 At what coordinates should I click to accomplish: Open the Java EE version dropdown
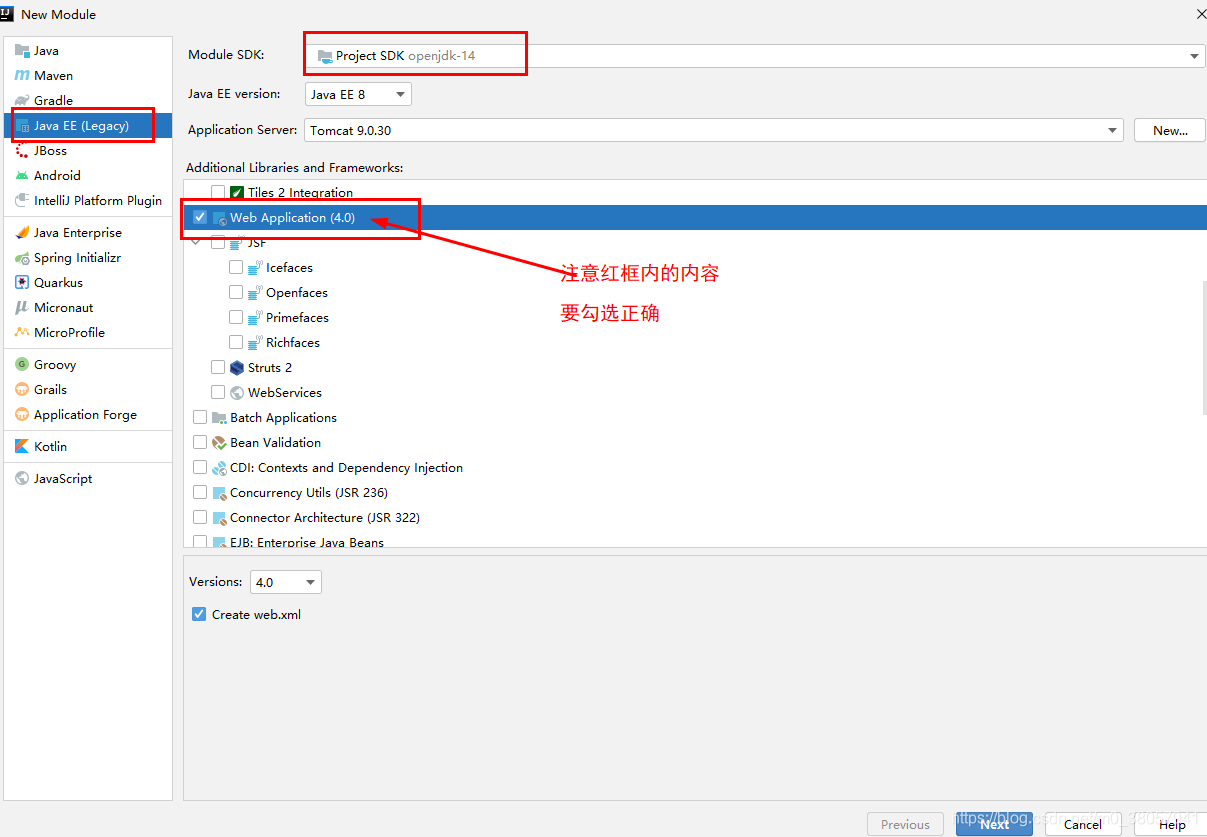358,94
